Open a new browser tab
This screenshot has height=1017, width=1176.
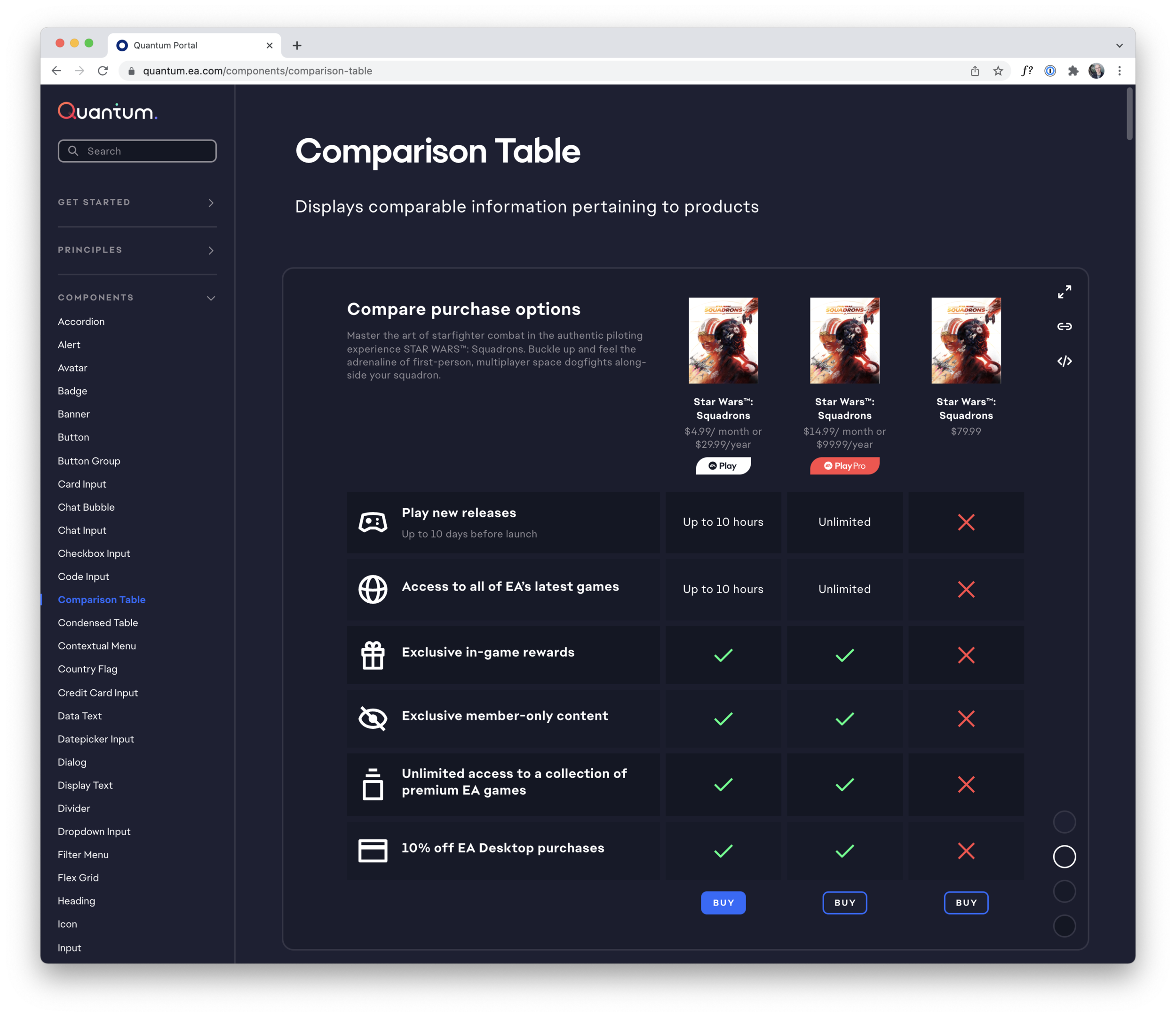[x=297, y=46]
